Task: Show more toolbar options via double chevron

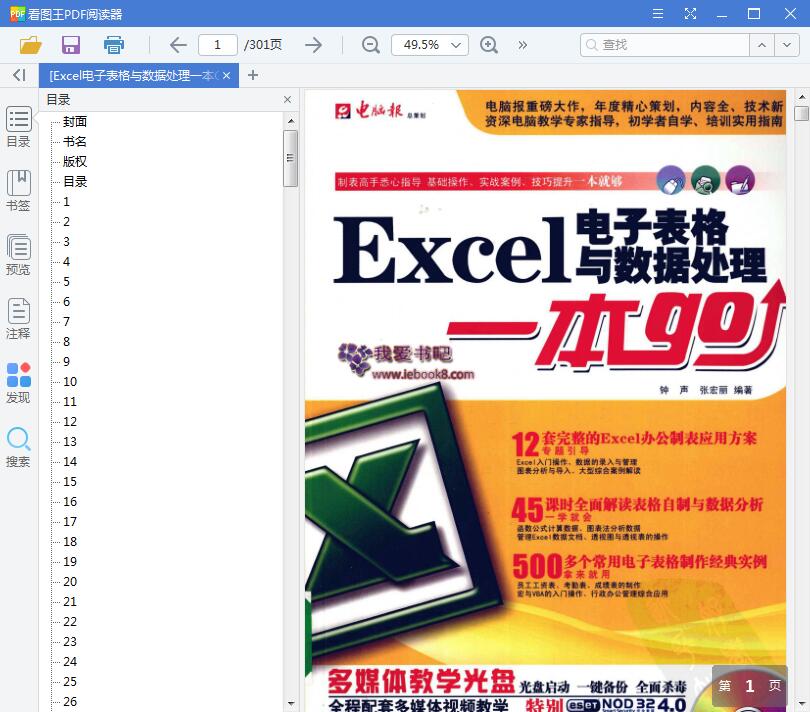Action: click(x=523, y=45)
